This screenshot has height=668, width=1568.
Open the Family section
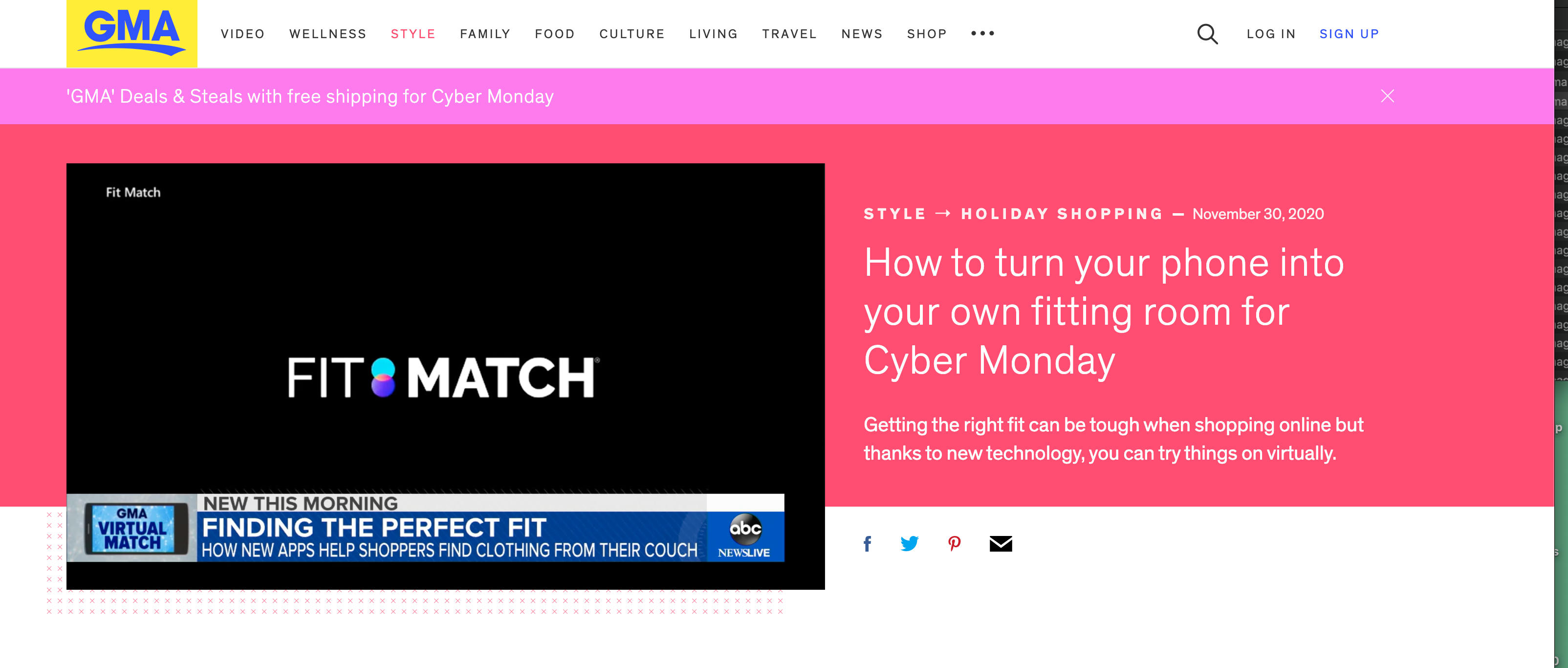pos(485,34)
